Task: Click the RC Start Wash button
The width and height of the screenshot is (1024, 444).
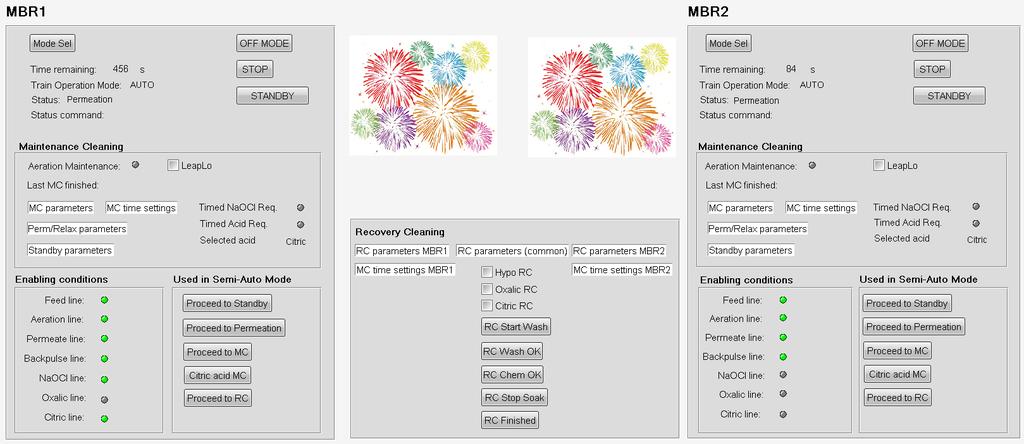Action: (x=516, y=326)
